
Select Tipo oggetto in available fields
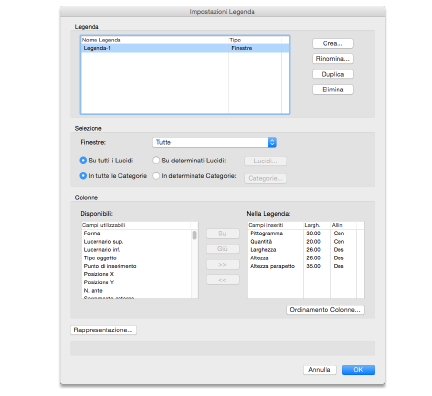click(x=136, y=258)
